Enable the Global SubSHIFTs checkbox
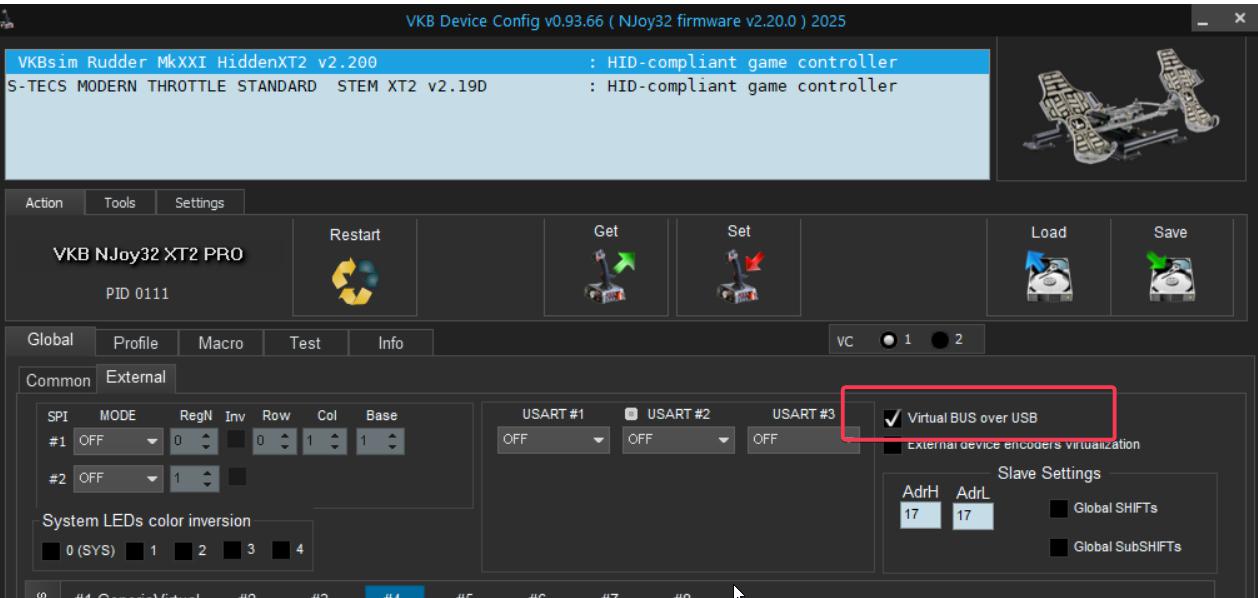This screenshot has height=598, width=1258. 1057,547
